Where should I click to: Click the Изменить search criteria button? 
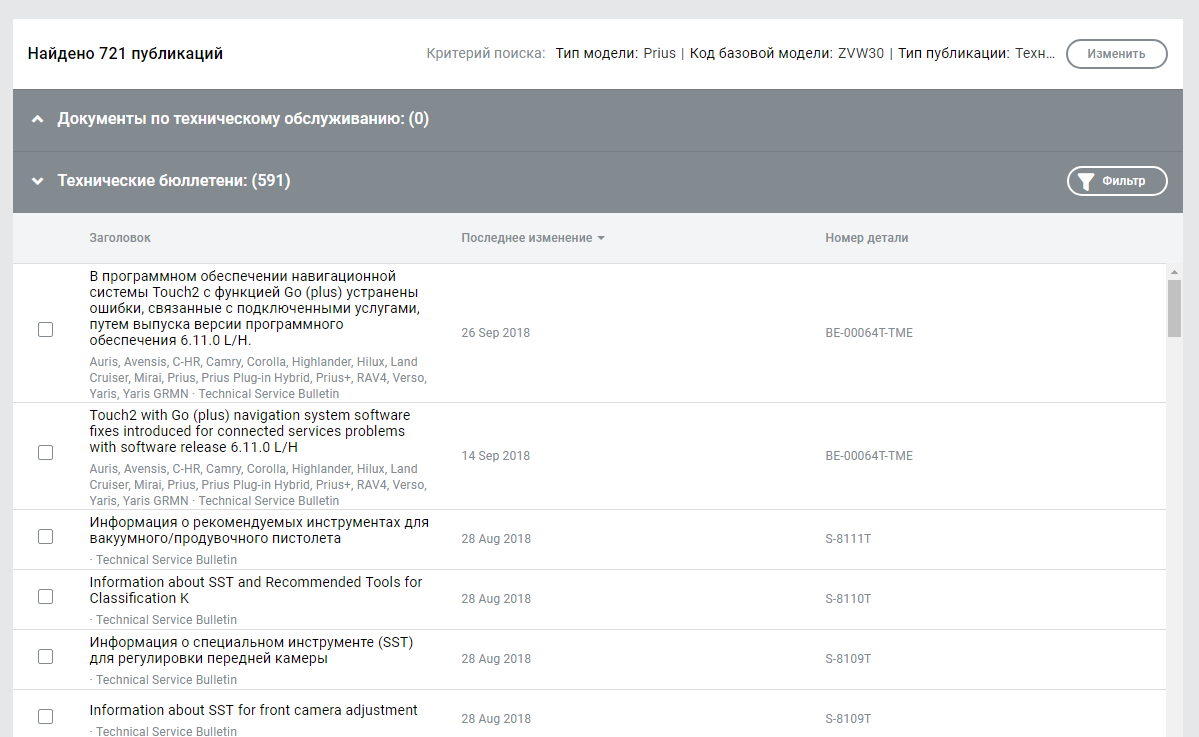click(x=1116, y=54)
